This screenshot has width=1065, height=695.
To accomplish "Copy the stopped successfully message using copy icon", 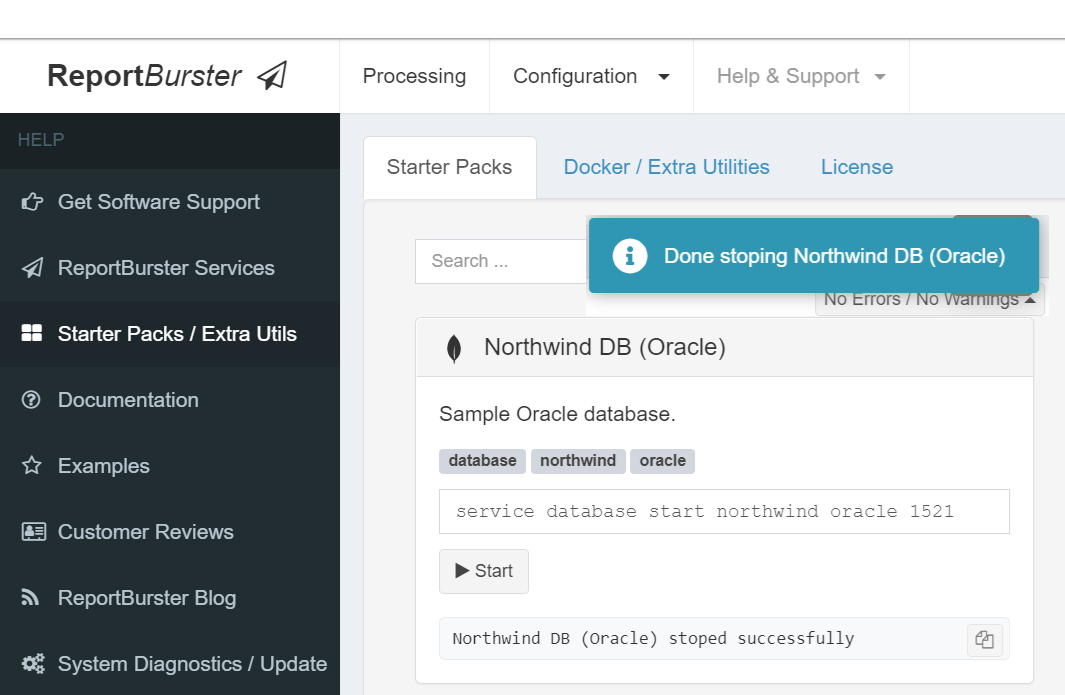I will 985,639.
